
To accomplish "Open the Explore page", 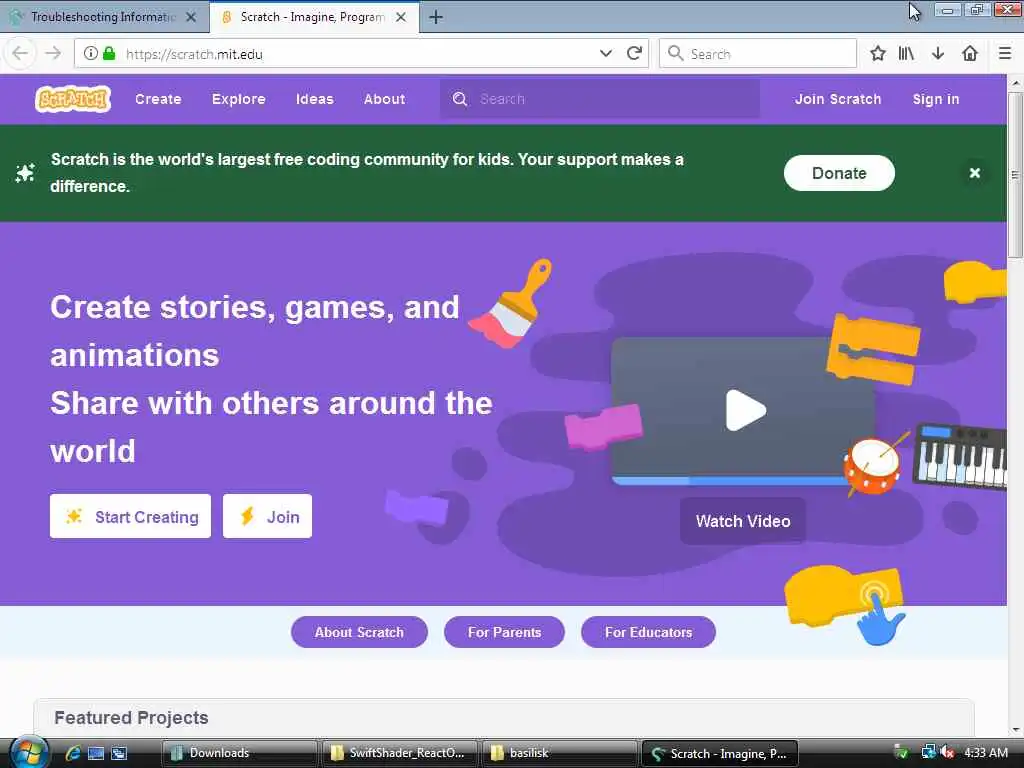I will click(x=238, y=99).
